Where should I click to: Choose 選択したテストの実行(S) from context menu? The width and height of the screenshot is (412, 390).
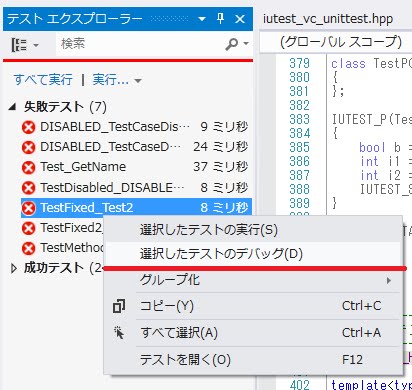click(253, 230)
